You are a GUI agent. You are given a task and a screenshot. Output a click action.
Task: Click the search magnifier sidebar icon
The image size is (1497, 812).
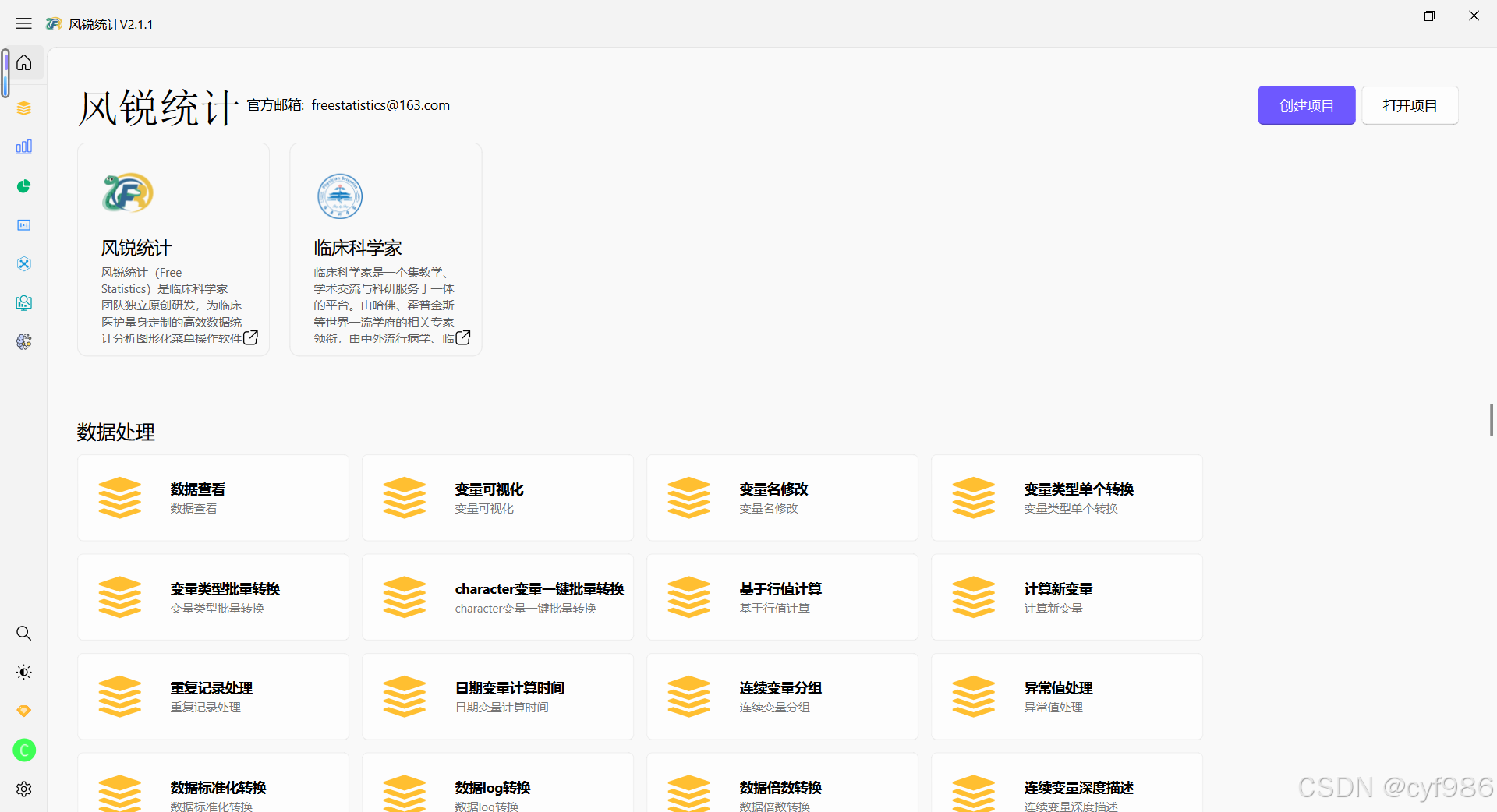pos(24,634)
